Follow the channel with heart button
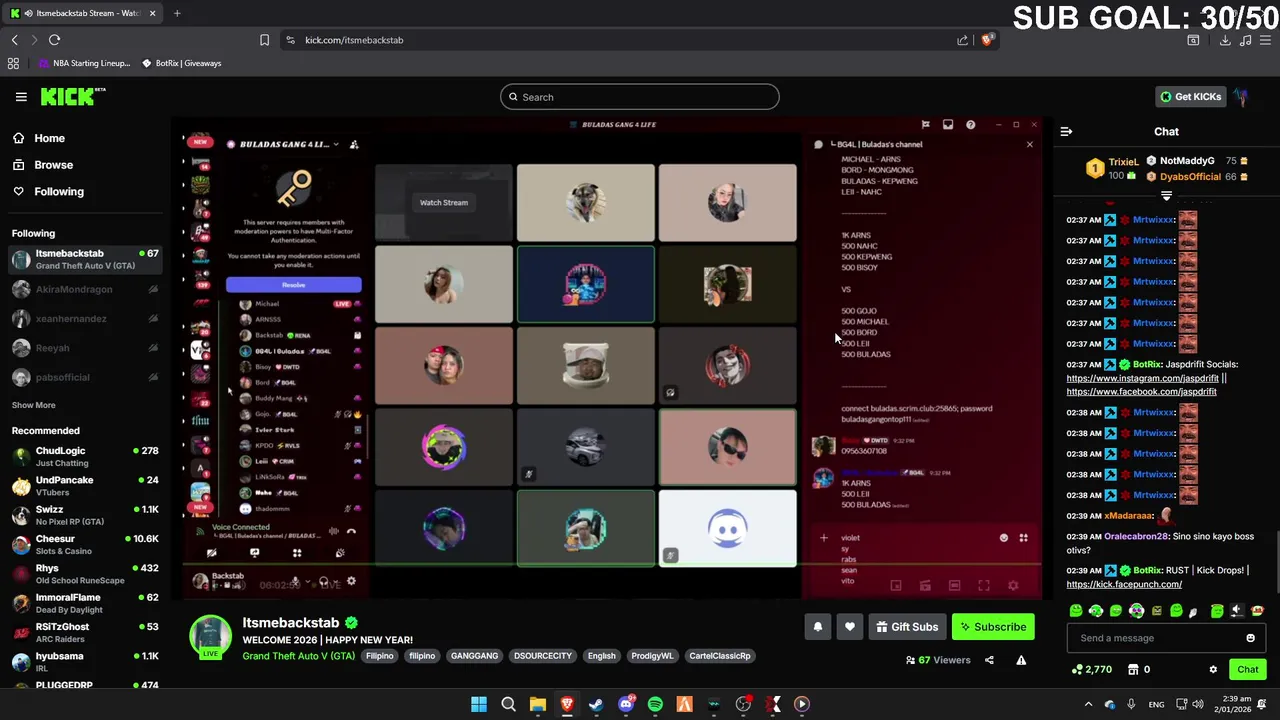The image size is (1280, 720). (x=850, y=627)
